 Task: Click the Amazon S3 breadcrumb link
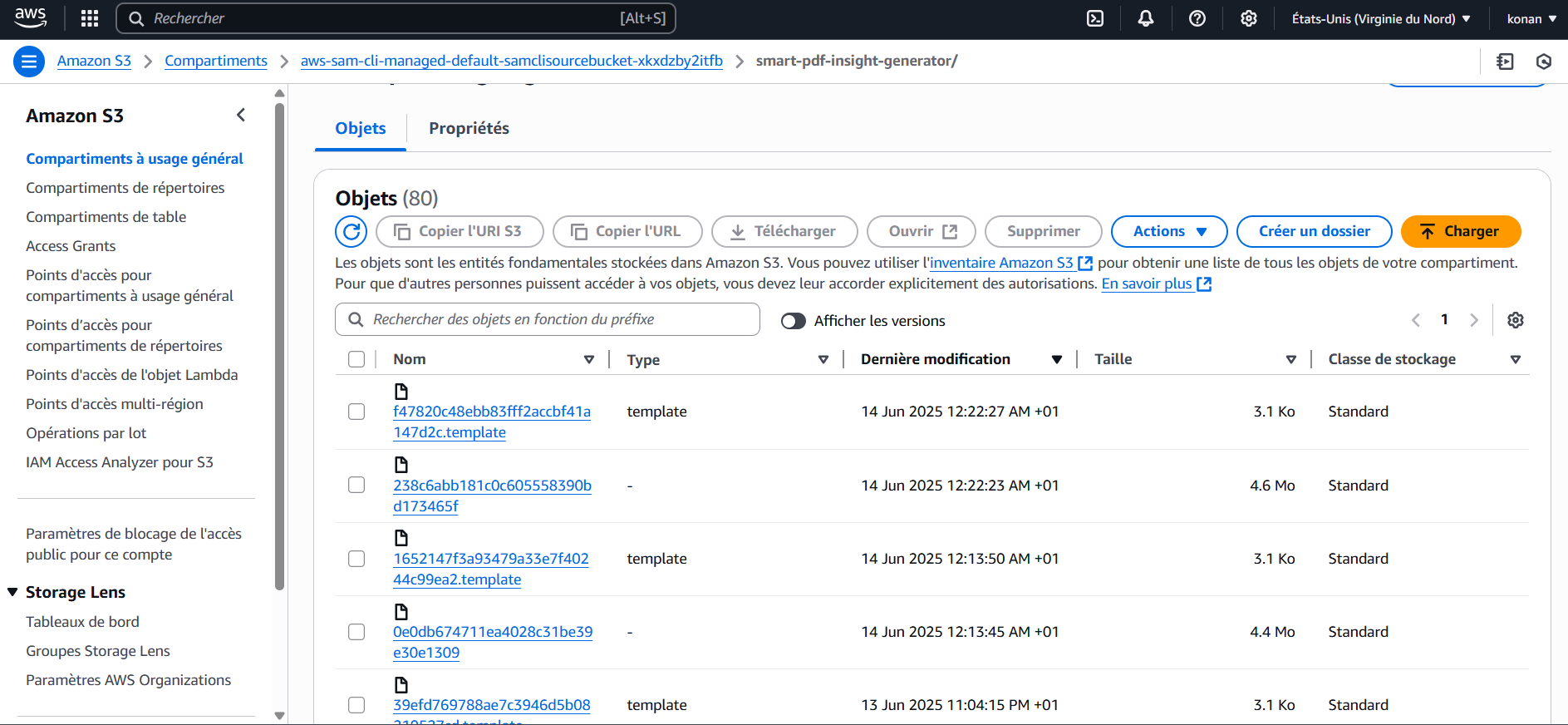(94, 61)
